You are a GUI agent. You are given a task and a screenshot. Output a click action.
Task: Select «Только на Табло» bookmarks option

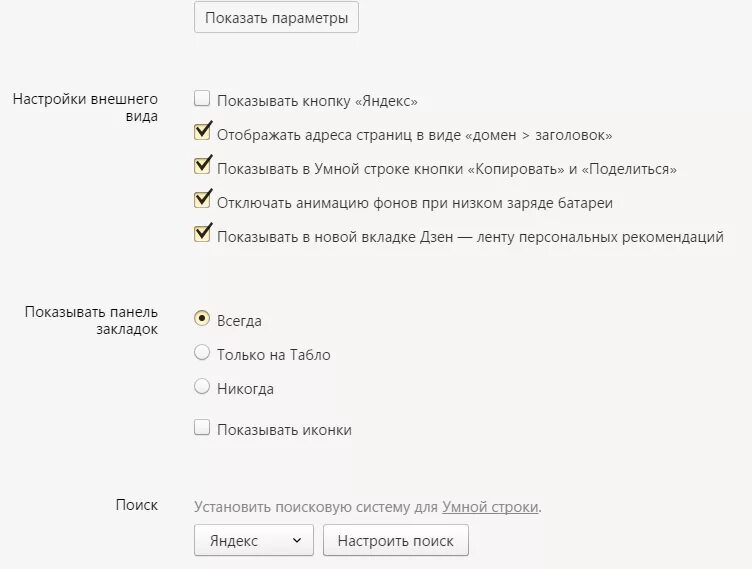[202, 353]
